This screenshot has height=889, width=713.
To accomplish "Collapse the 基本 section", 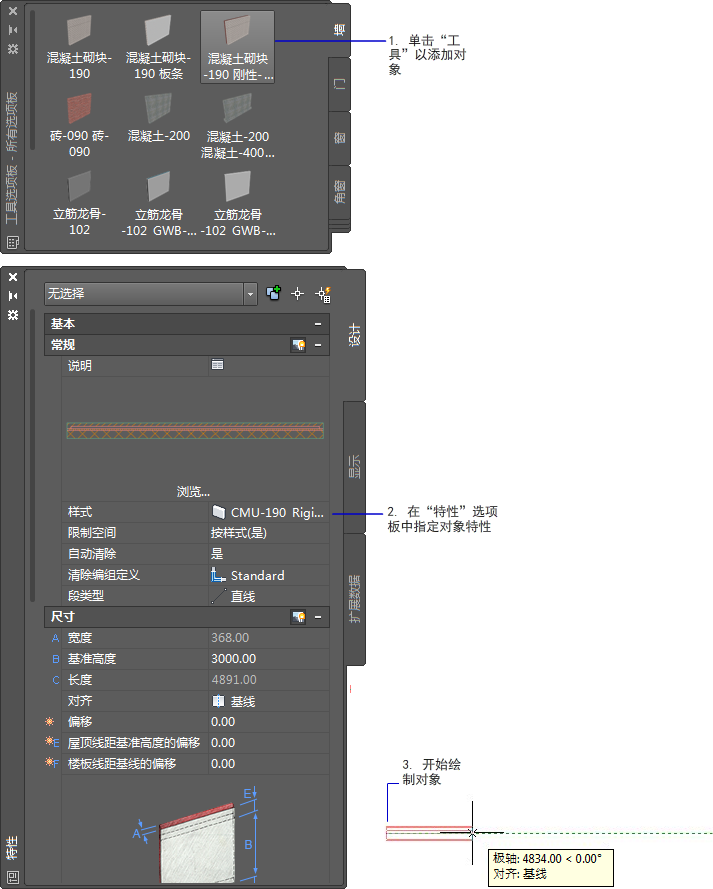I will point(318,324).
